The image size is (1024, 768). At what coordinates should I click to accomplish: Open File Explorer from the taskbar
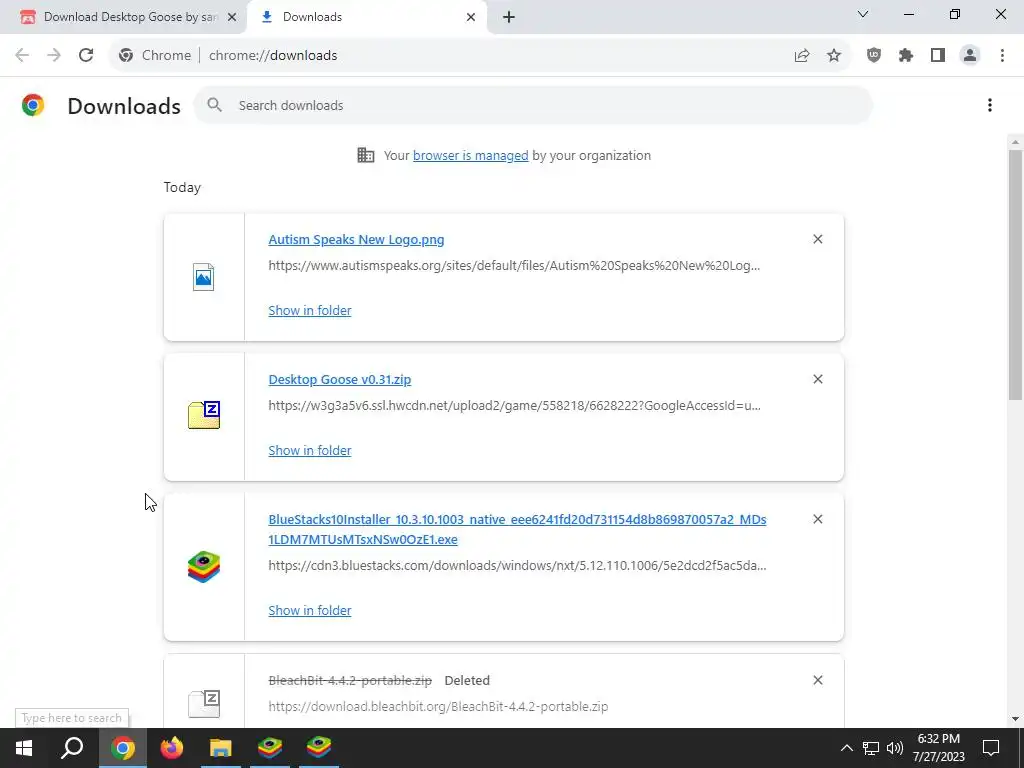pos(221,748)
